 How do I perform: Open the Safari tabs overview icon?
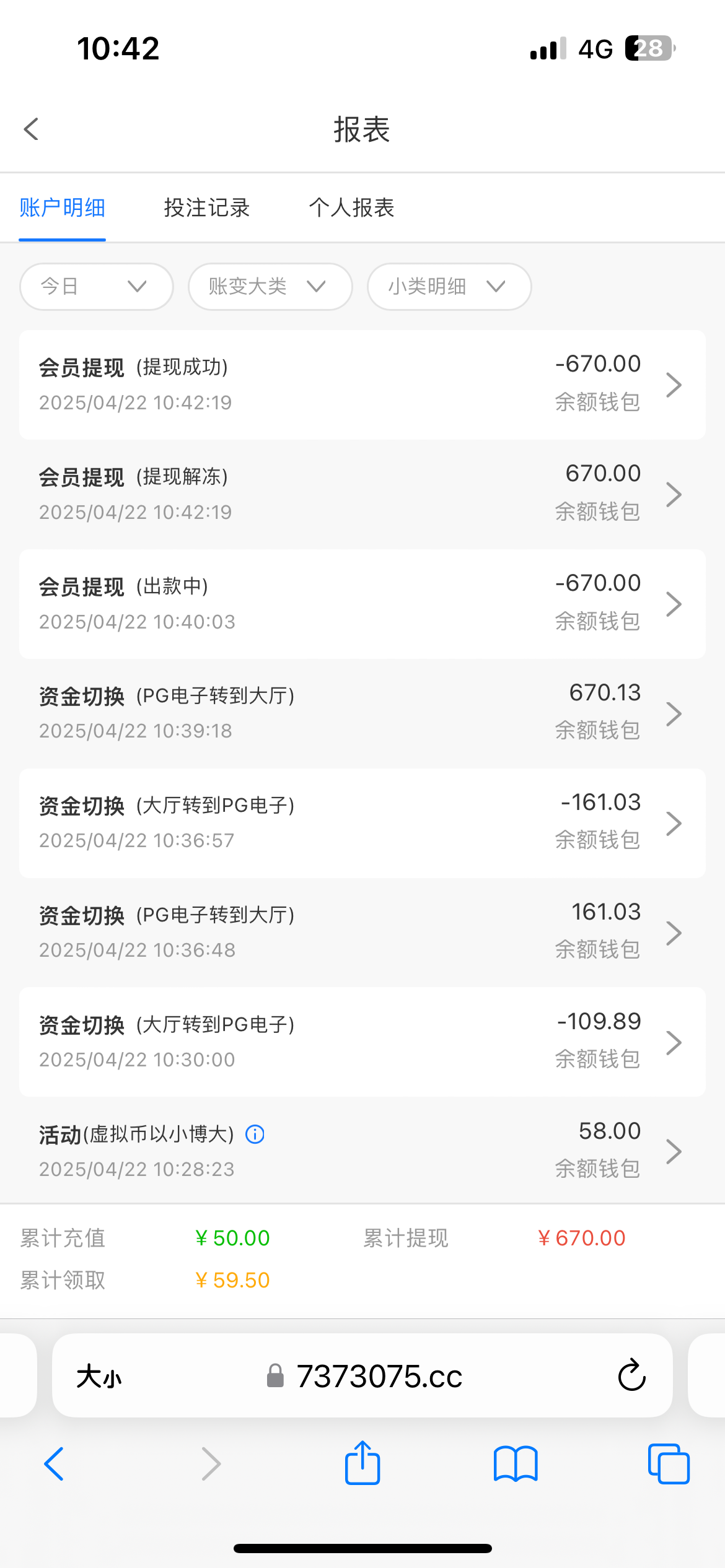click(668, 1464)
